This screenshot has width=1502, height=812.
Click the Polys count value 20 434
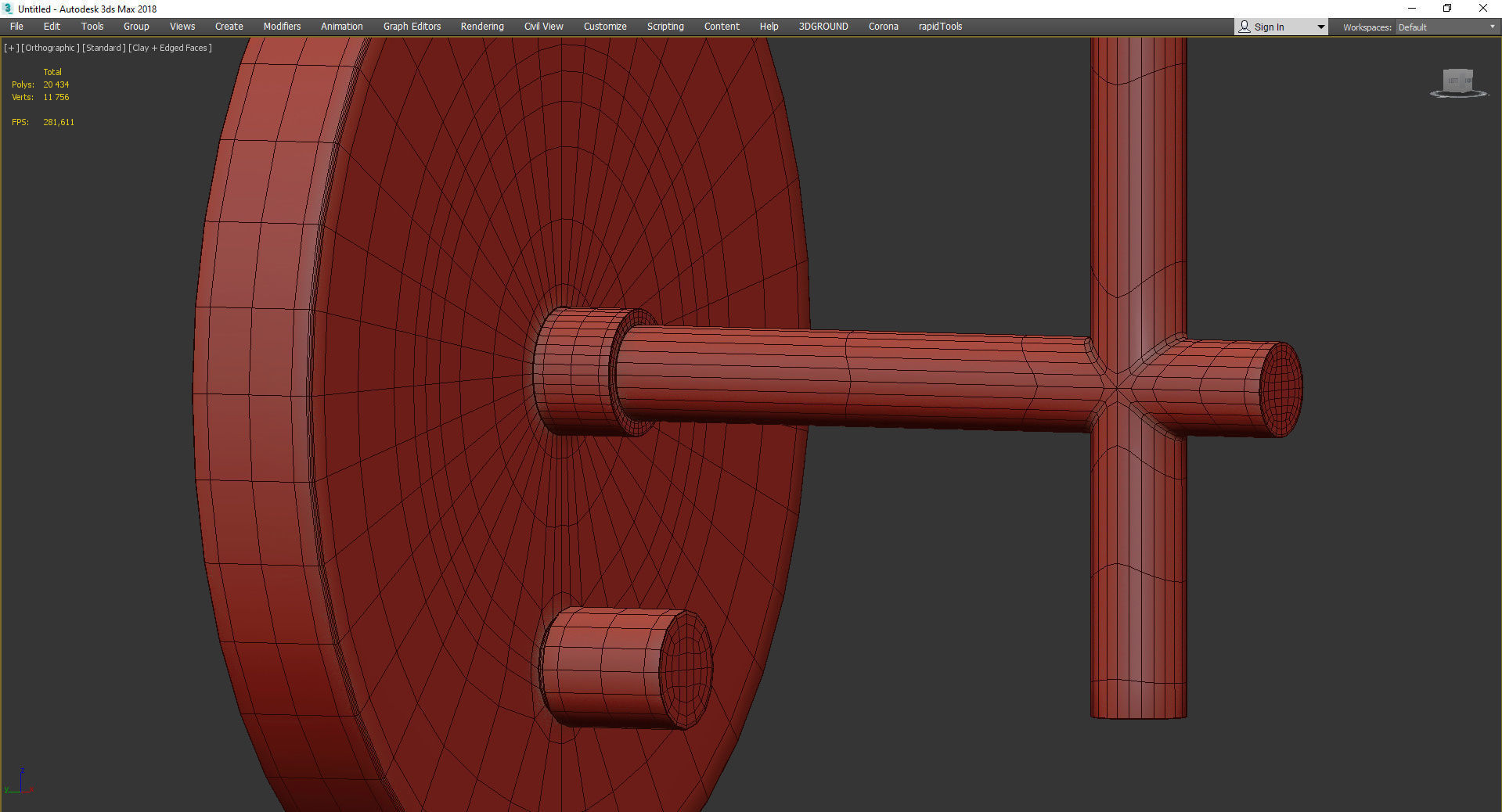tap(56, 84)
